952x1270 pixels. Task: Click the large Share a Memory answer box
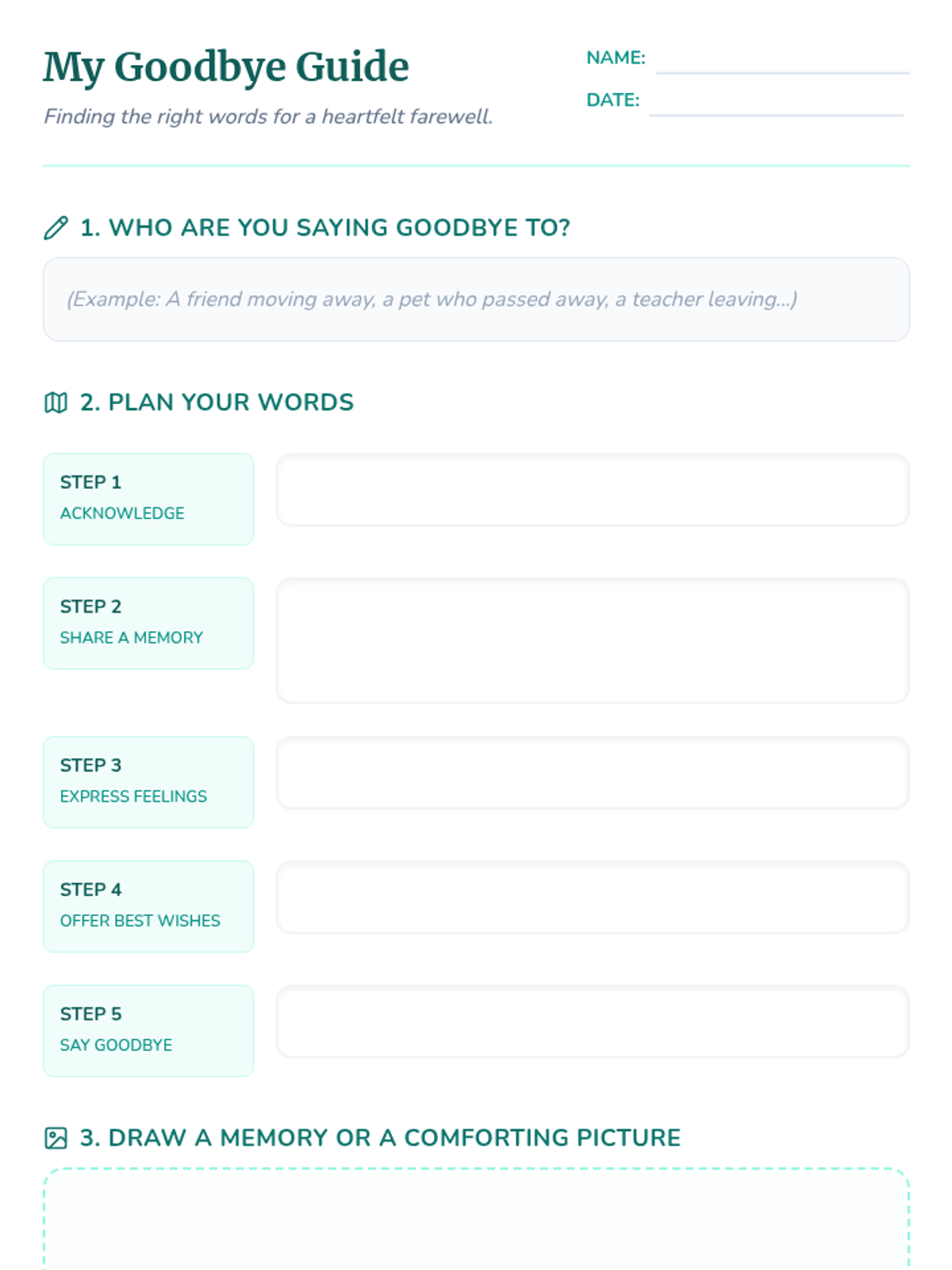tap(593, 641)
